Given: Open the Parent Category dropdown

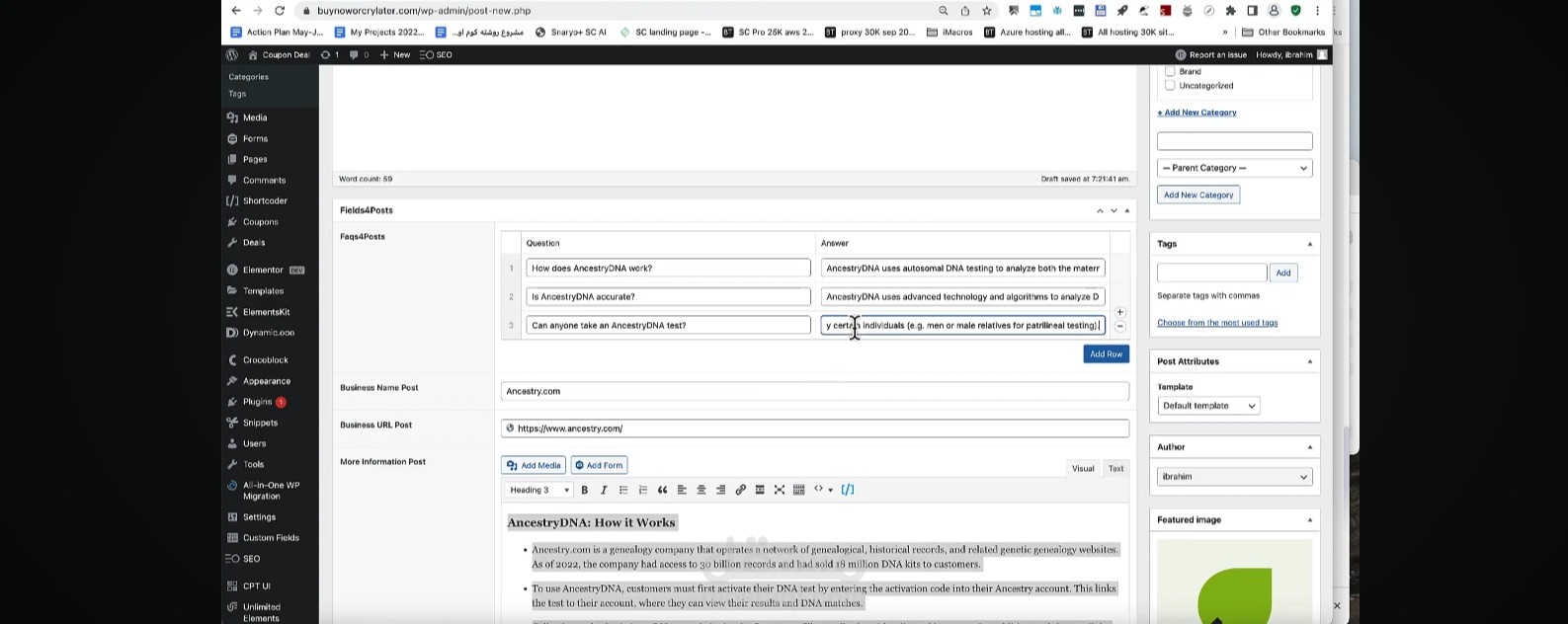Looking at the screenshot, I should point(1234,169).
